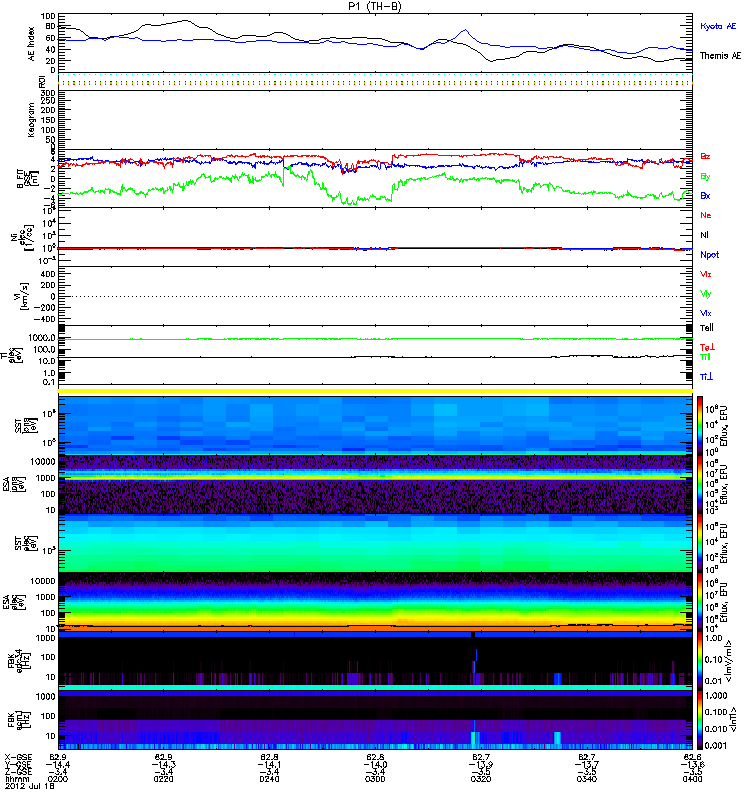Click the Vi axis tick '-400'

tap(44, 319)
